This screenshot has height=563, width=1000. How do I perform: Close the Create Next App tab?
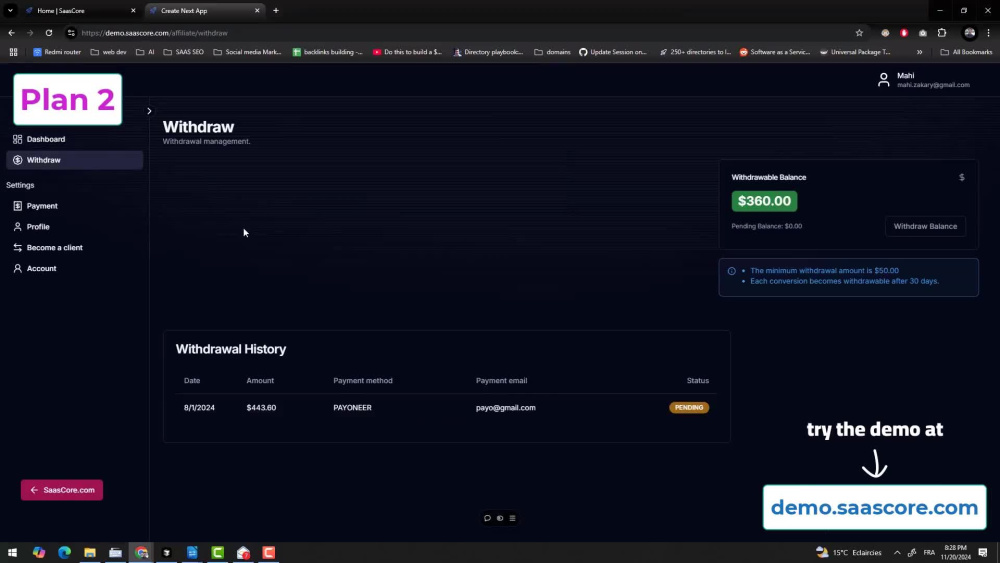point(257,11)
